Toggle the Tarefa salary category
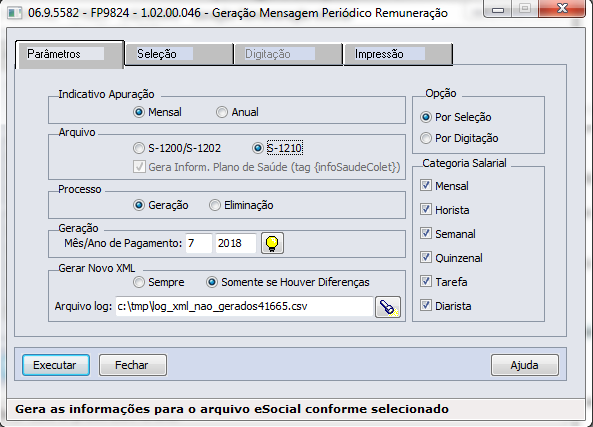Image resolution: width=593 pixels, height=427 pixels. pos(444,282)
